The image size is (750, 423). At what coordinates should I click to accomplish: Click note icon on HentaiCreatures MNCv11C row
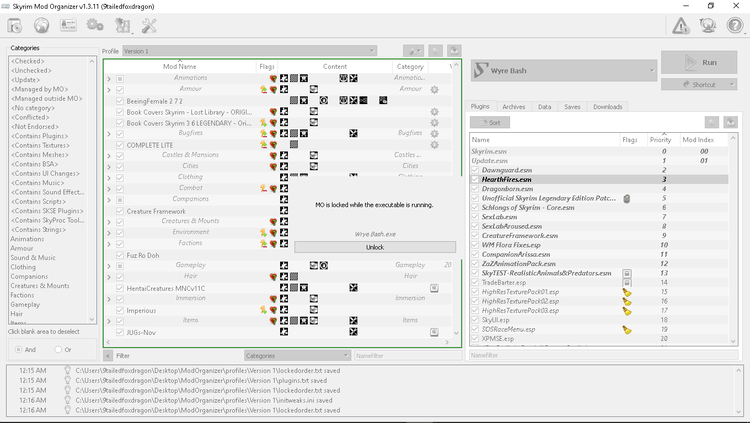pyautogui.click(x=434, y=288)
